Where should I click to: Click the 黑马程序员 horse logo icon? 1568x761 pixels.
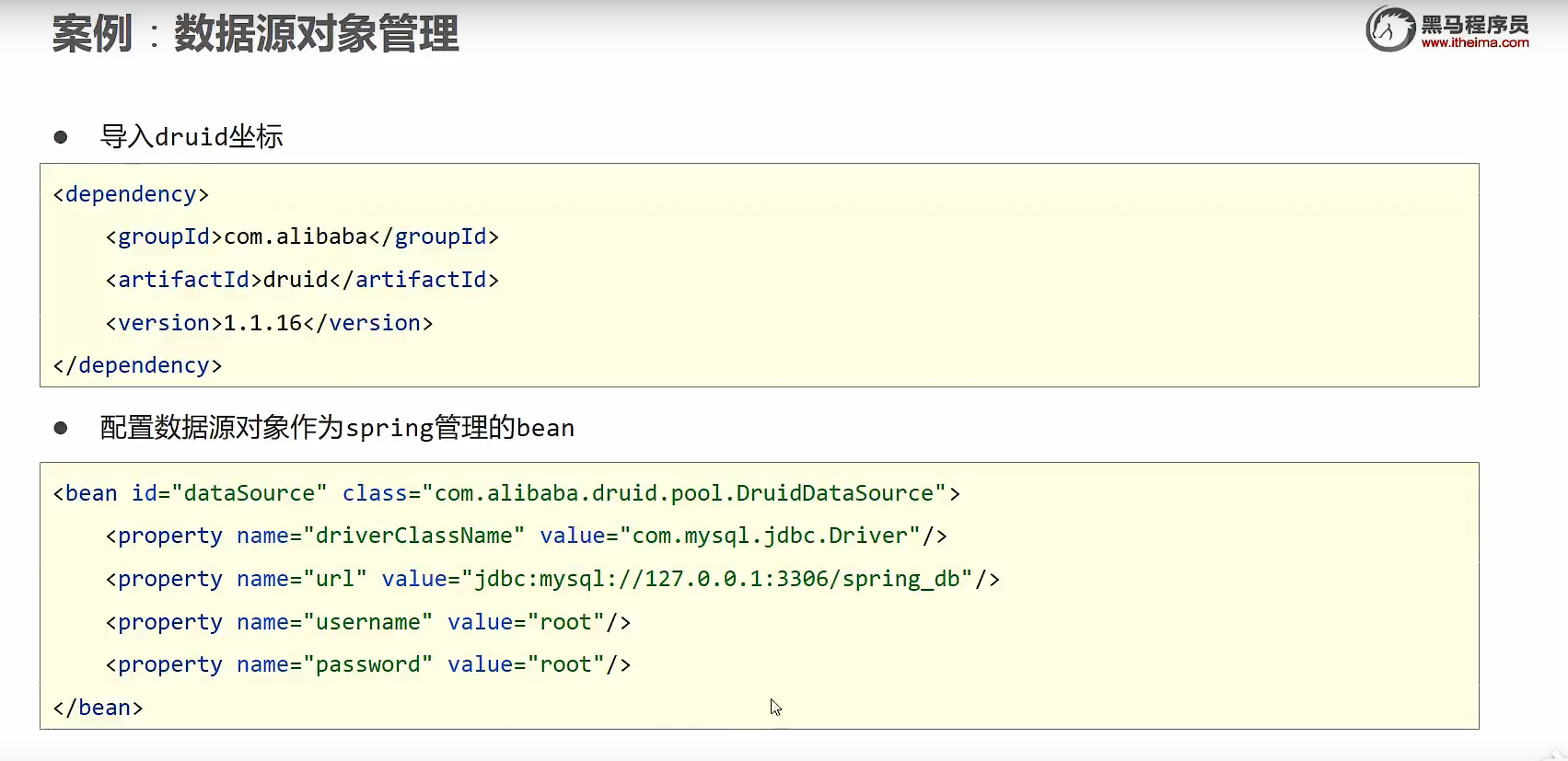(1390, 29)
